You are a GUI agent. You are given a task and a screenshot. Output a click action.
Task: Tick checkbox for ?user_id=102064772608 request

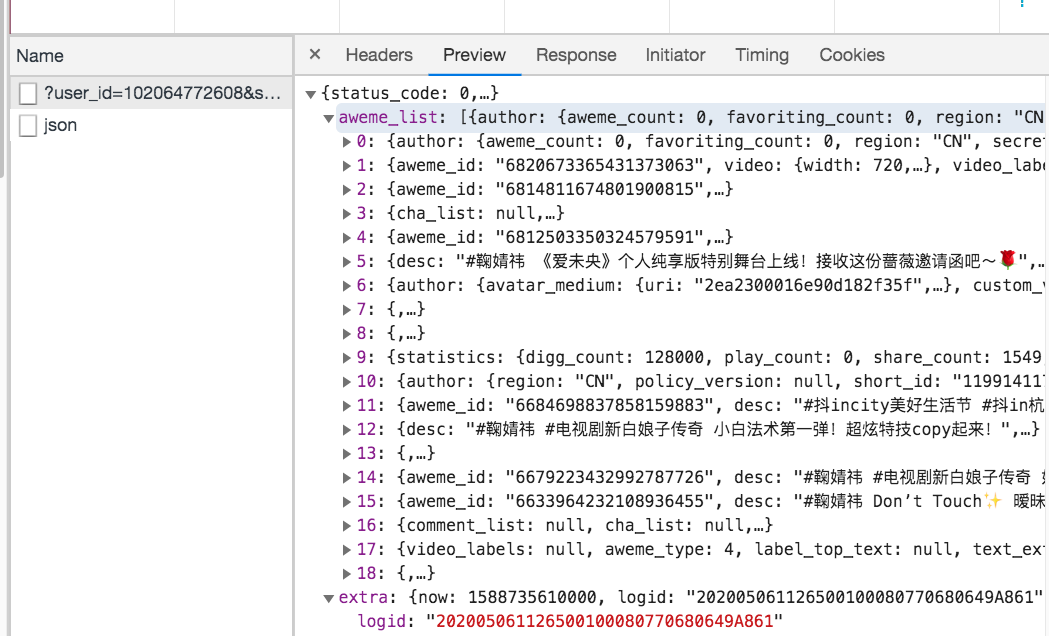coord(28,93)
